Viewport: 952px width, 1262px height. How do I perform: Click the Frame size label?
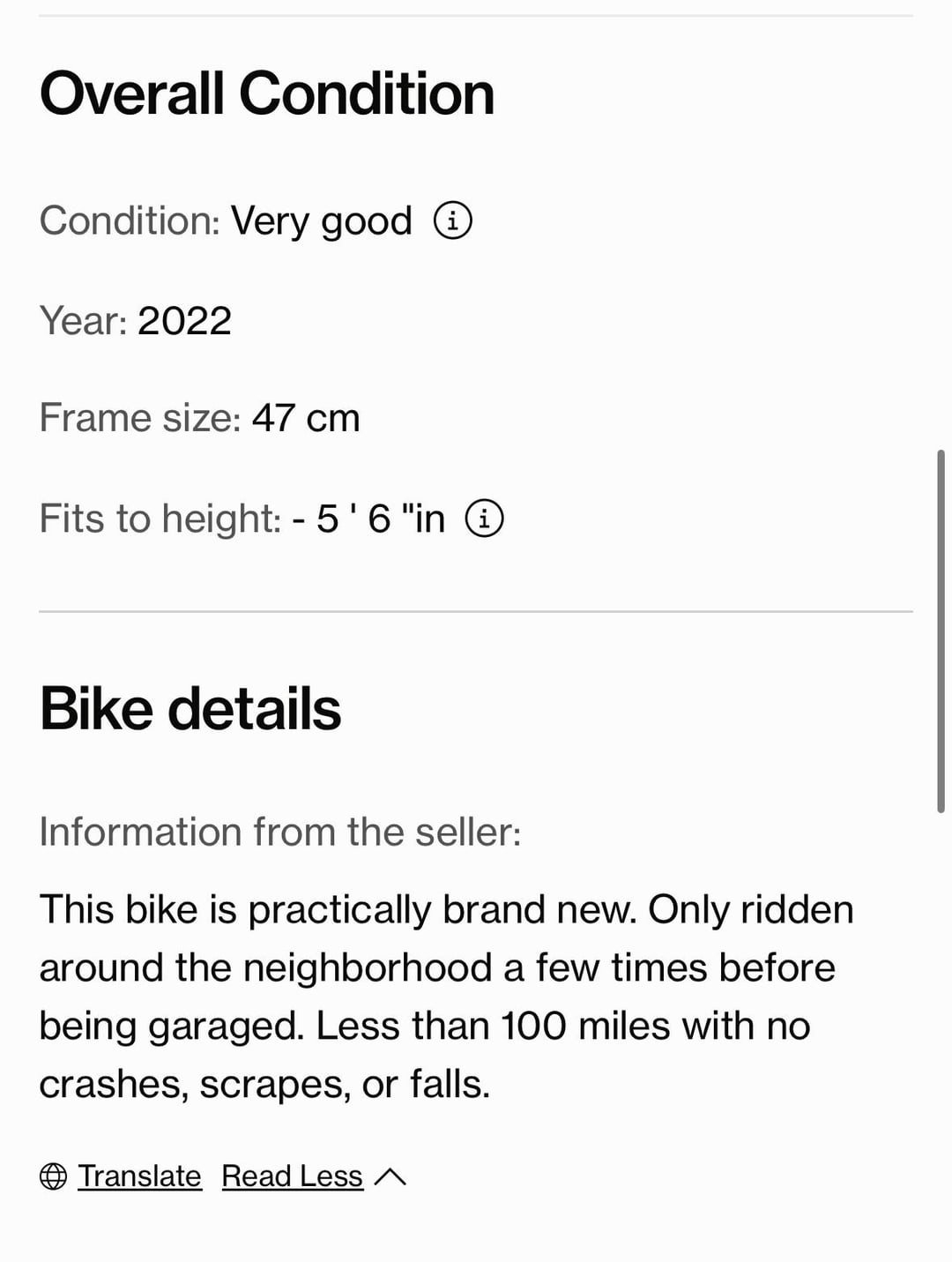[140, 418]
